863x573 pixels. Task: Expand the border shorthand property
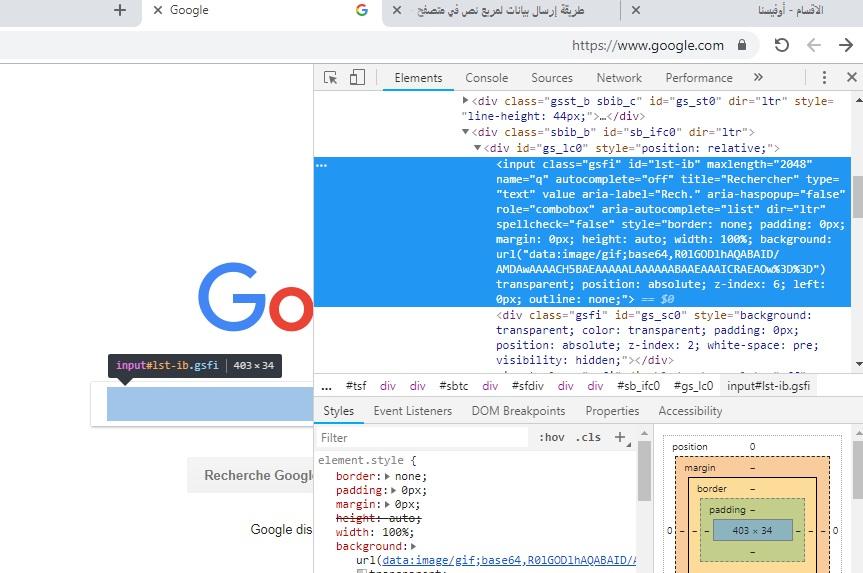tap(387, 476)
